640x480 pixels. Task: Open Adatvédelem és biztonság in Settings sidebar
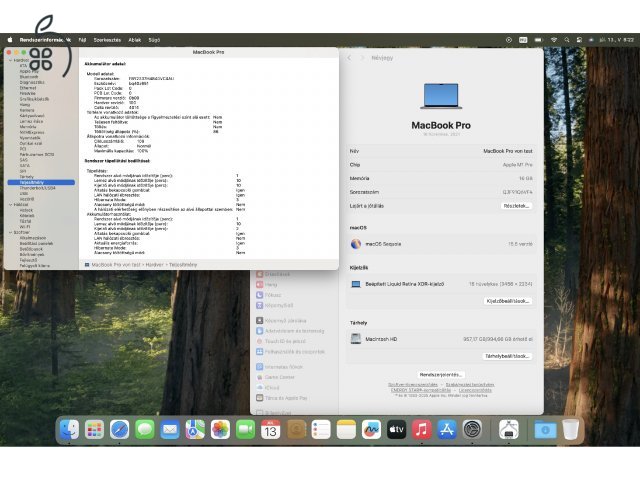(290, 331)
